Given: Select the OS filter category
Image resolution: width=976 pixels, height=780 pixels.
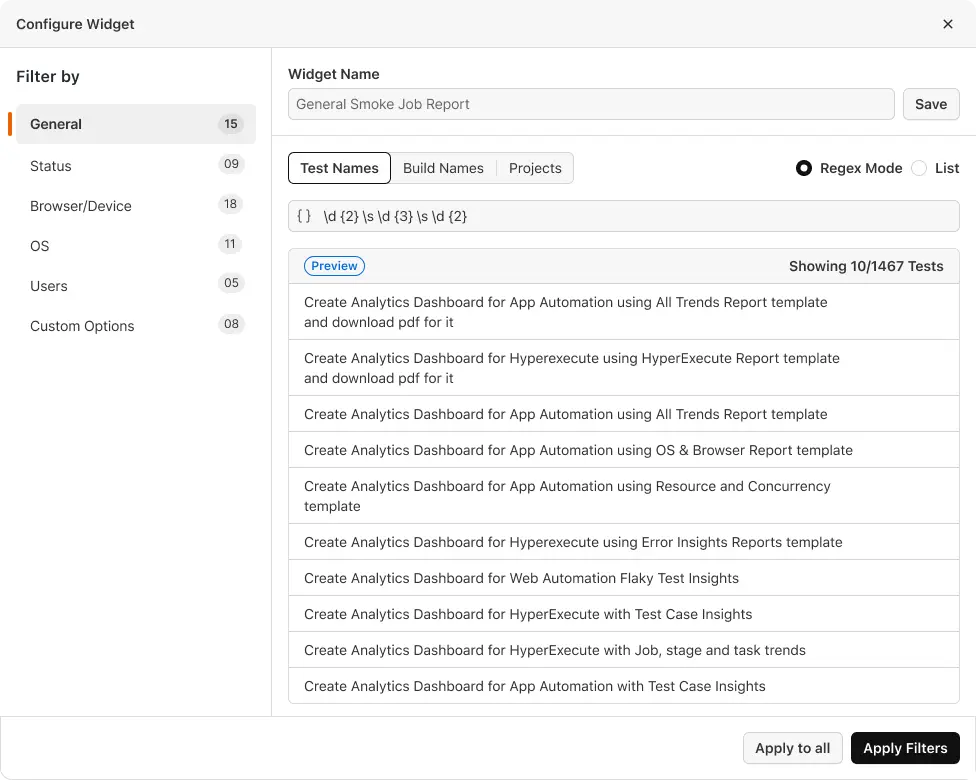Looking at the screenshot, I should [135, 246].
